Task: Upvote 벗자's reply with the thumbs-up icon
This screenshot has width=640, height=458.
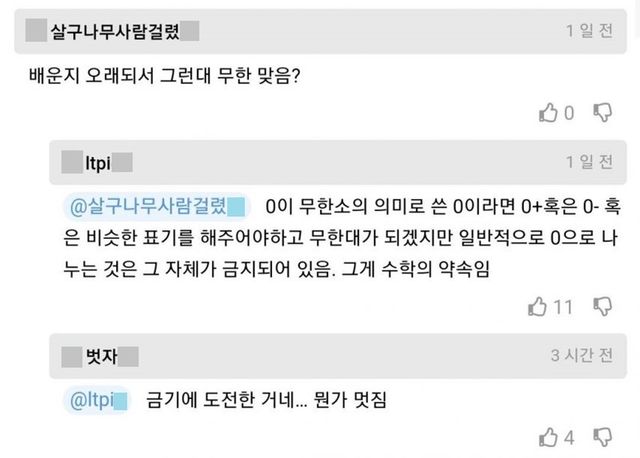Action: (x=548, y=437)
